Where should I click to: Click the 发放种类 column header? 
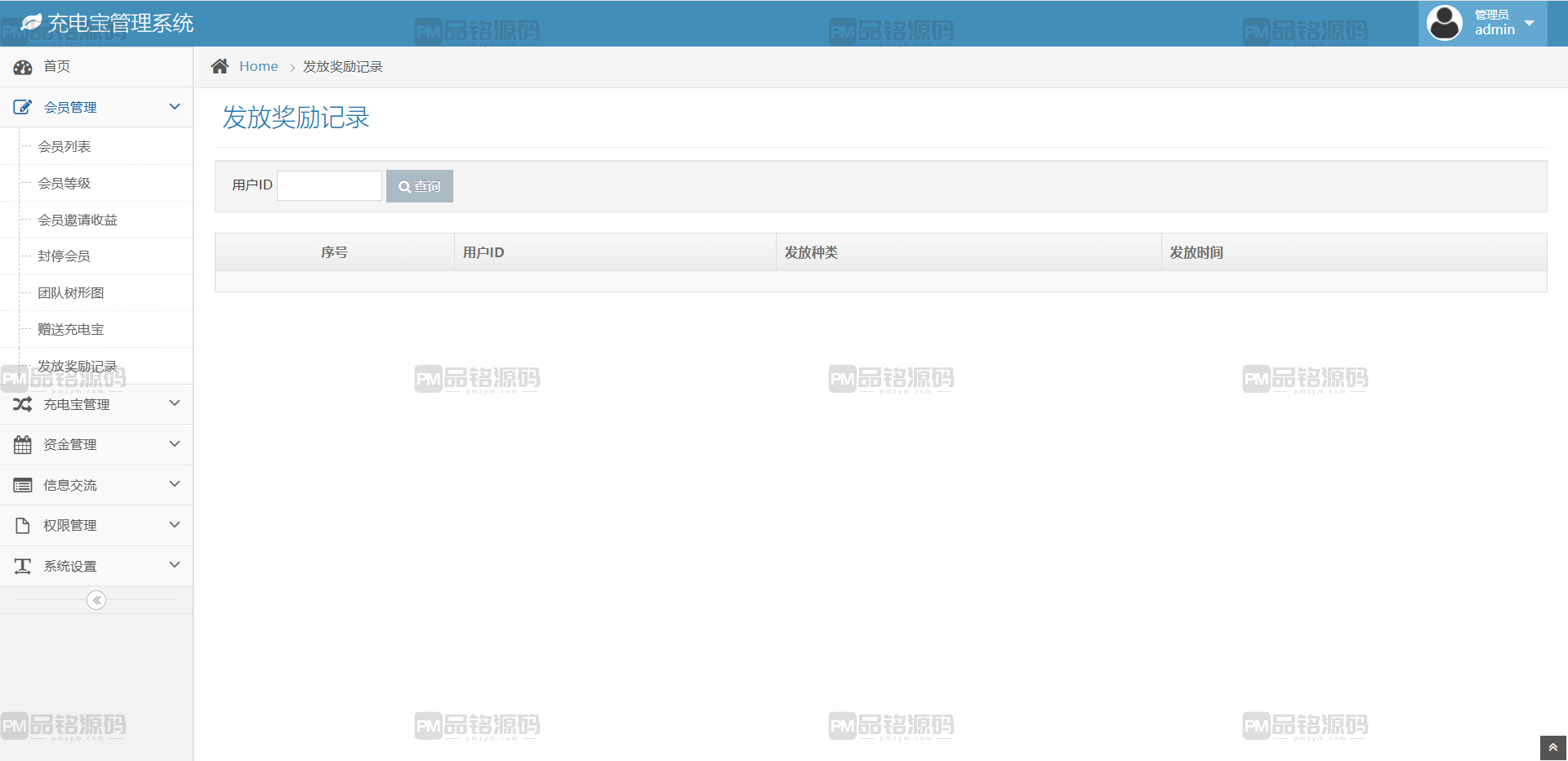coord(969,252)
